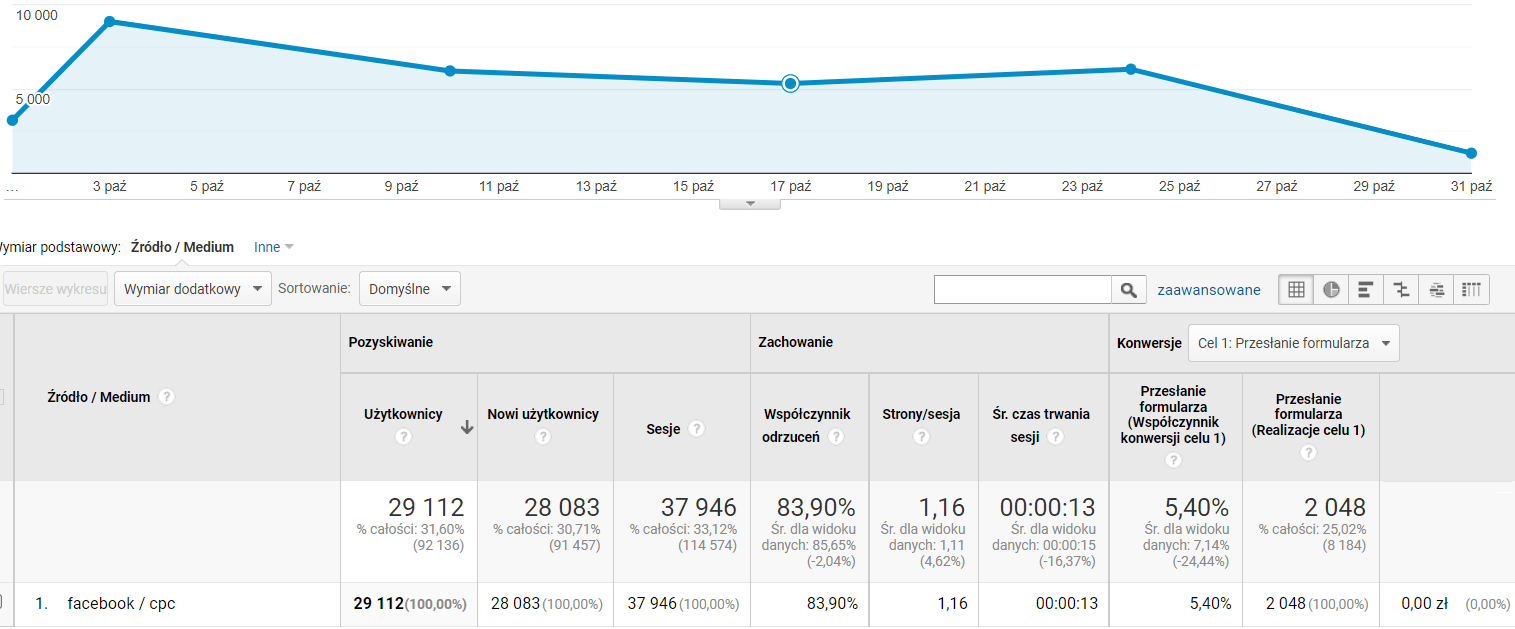Click help icon next to Sesje
1515x629 pixels.
point(696,429)
